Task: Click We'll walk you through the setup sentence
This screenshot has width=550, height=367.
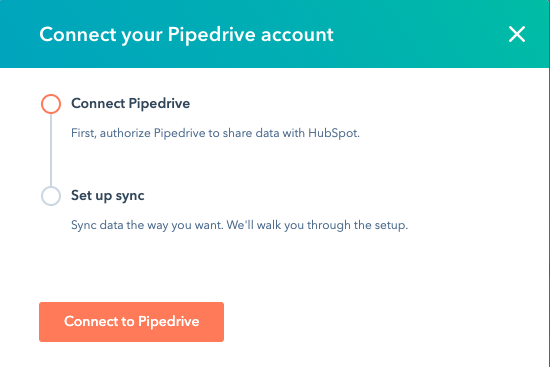Action: coord(317,225)
